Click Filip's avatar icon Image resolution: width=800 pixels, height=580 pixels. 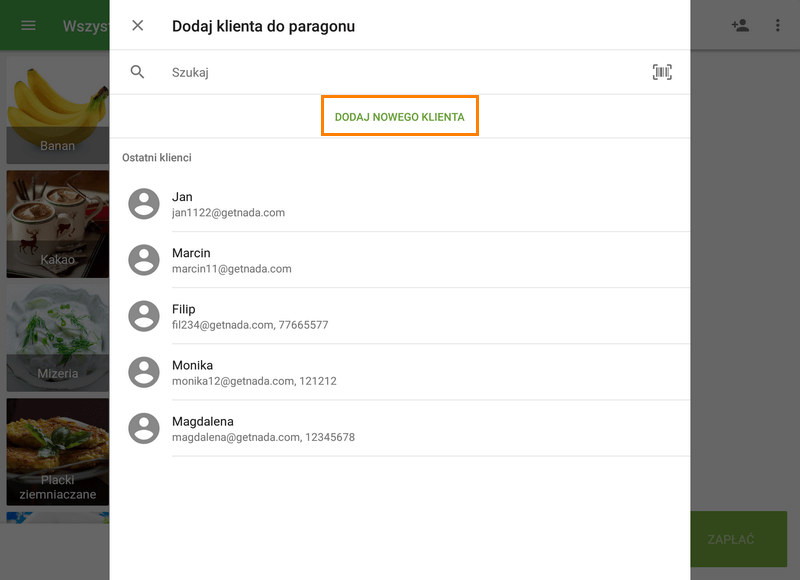click(x=144, y=316)
